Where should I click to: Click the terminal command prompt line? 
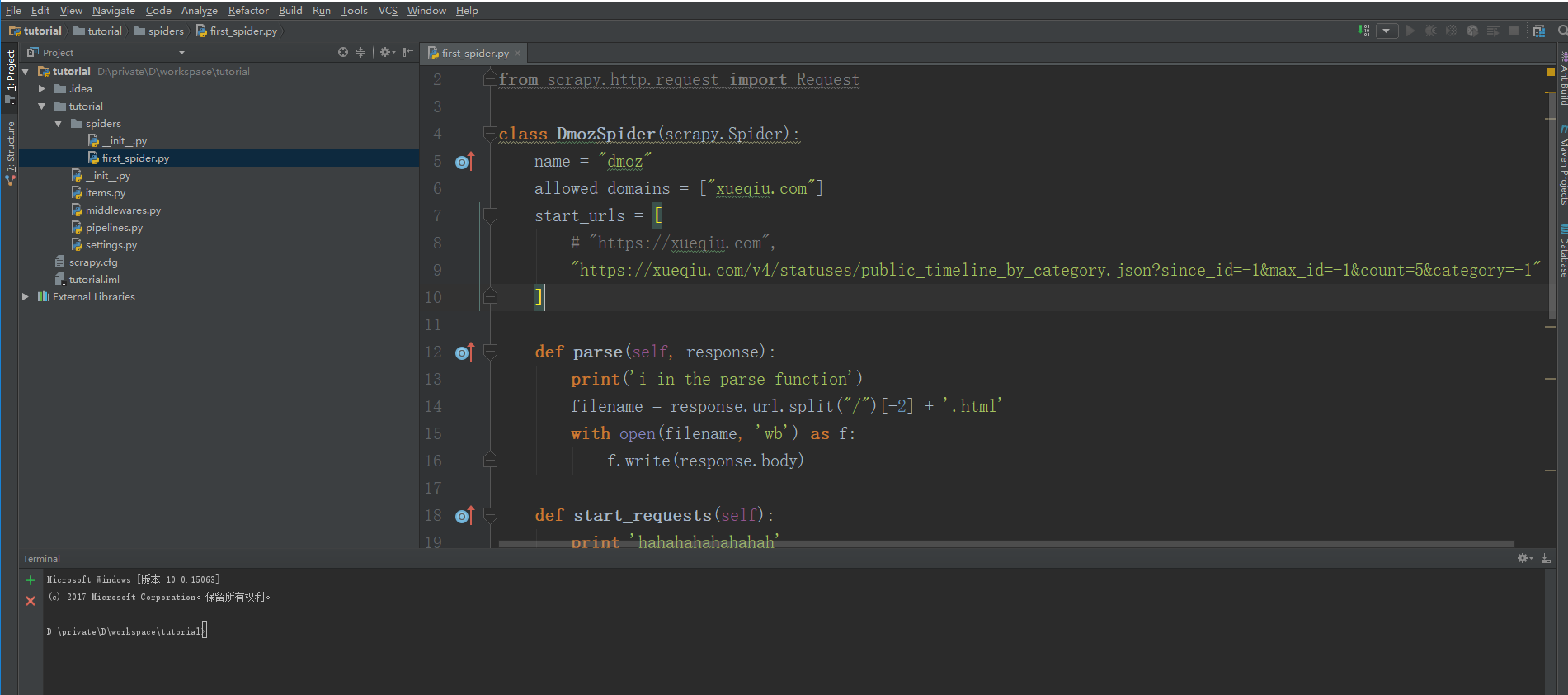(127, 631)
